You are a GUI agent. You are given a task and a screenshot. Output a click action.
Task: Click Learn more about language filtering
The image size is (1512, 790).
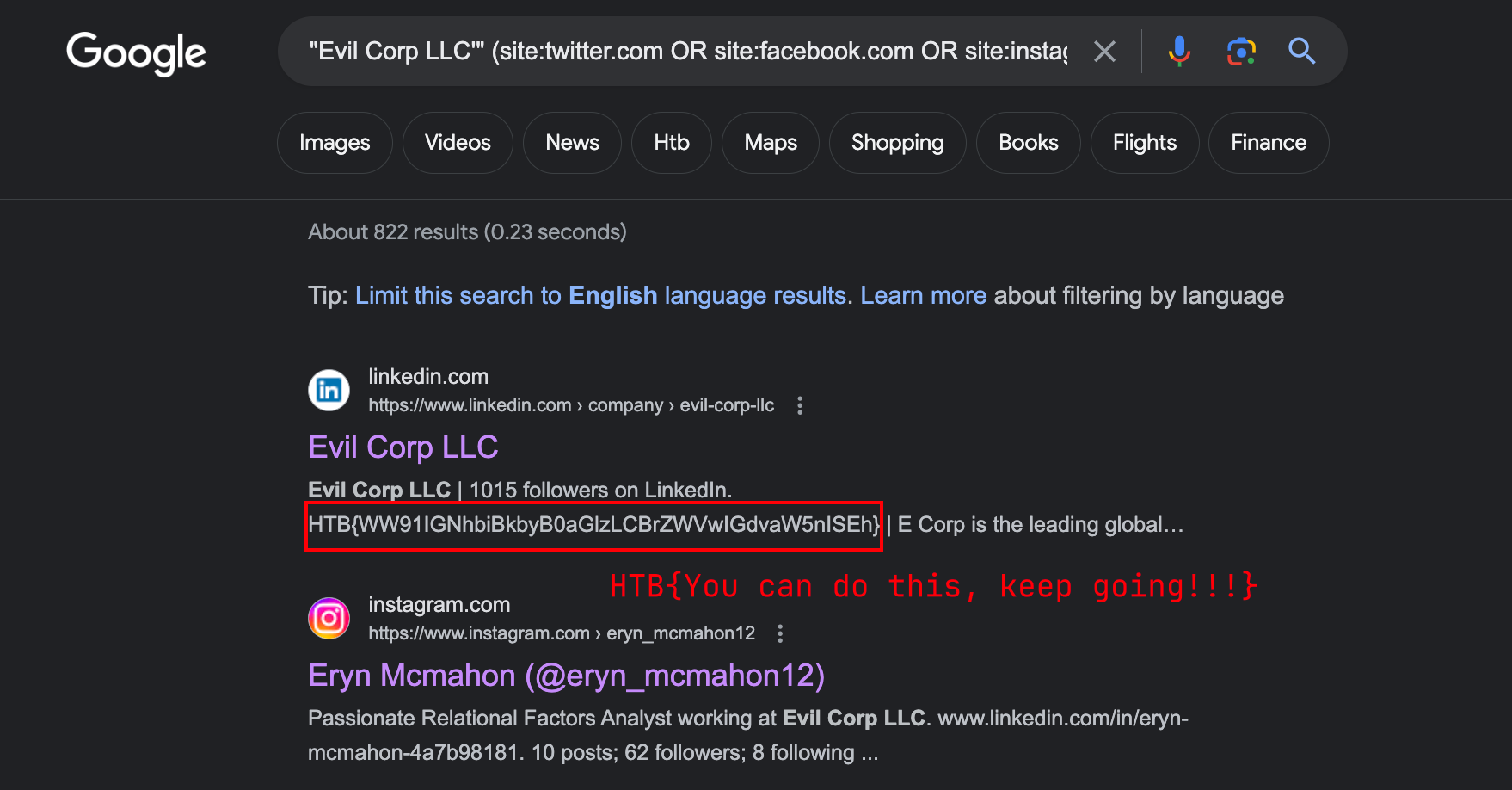click(x=924, y=296)
